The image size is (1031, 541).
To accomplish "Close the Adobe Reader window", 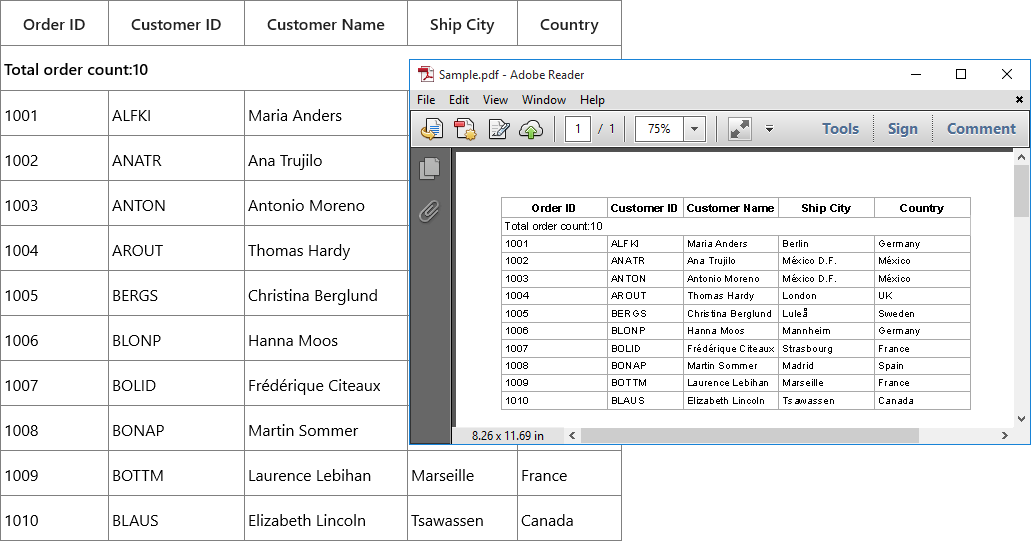I will pyautogui.click(x=1007, y=74).
